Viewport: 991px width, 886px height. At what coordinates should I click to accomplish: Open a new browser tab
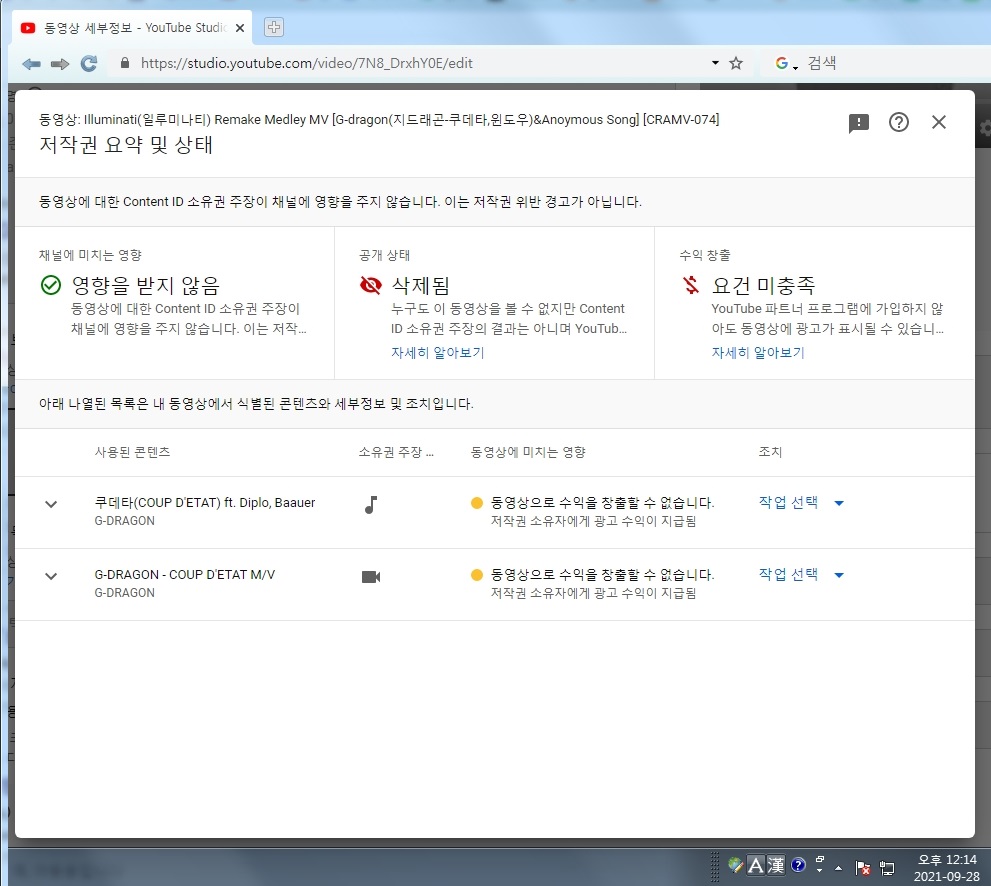point(274,27)
